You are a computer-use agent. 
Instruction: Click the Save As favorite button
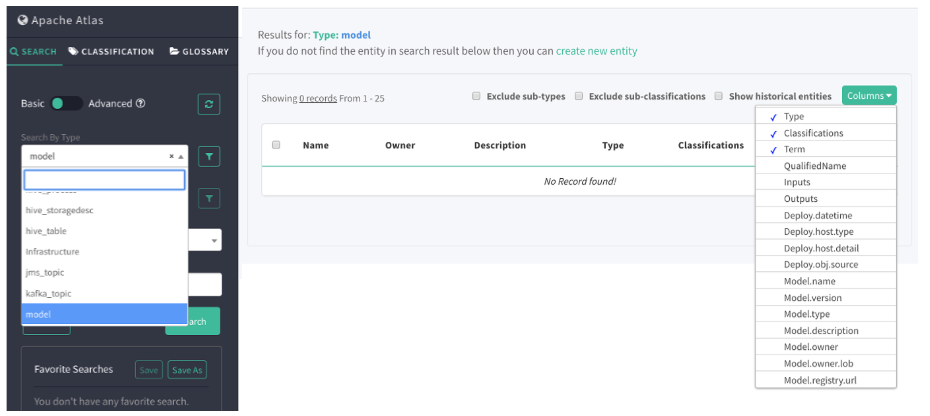point(187,370)
